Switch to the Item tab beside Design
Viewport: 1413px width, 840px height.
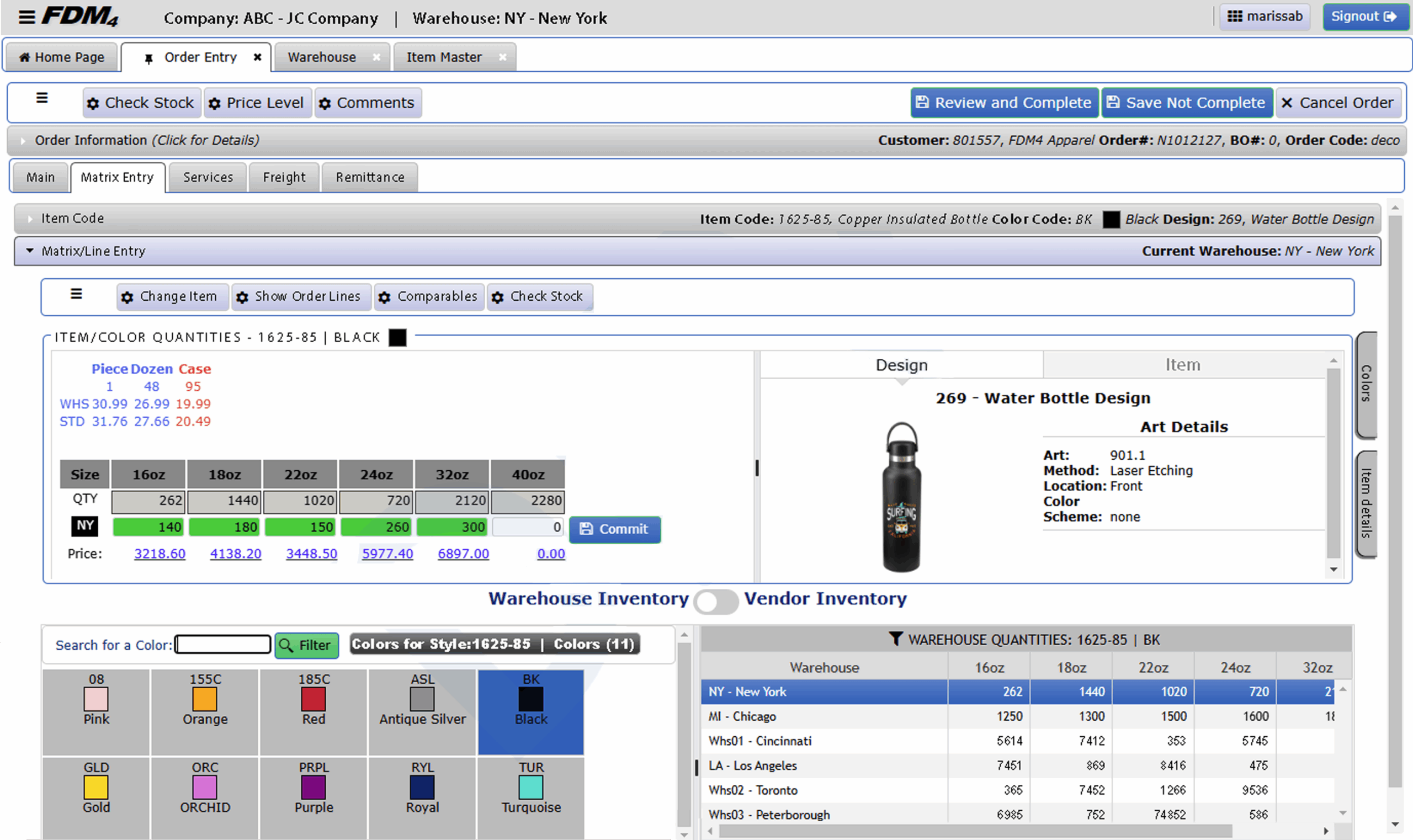pyautogui.click(x=1182, y=365)
